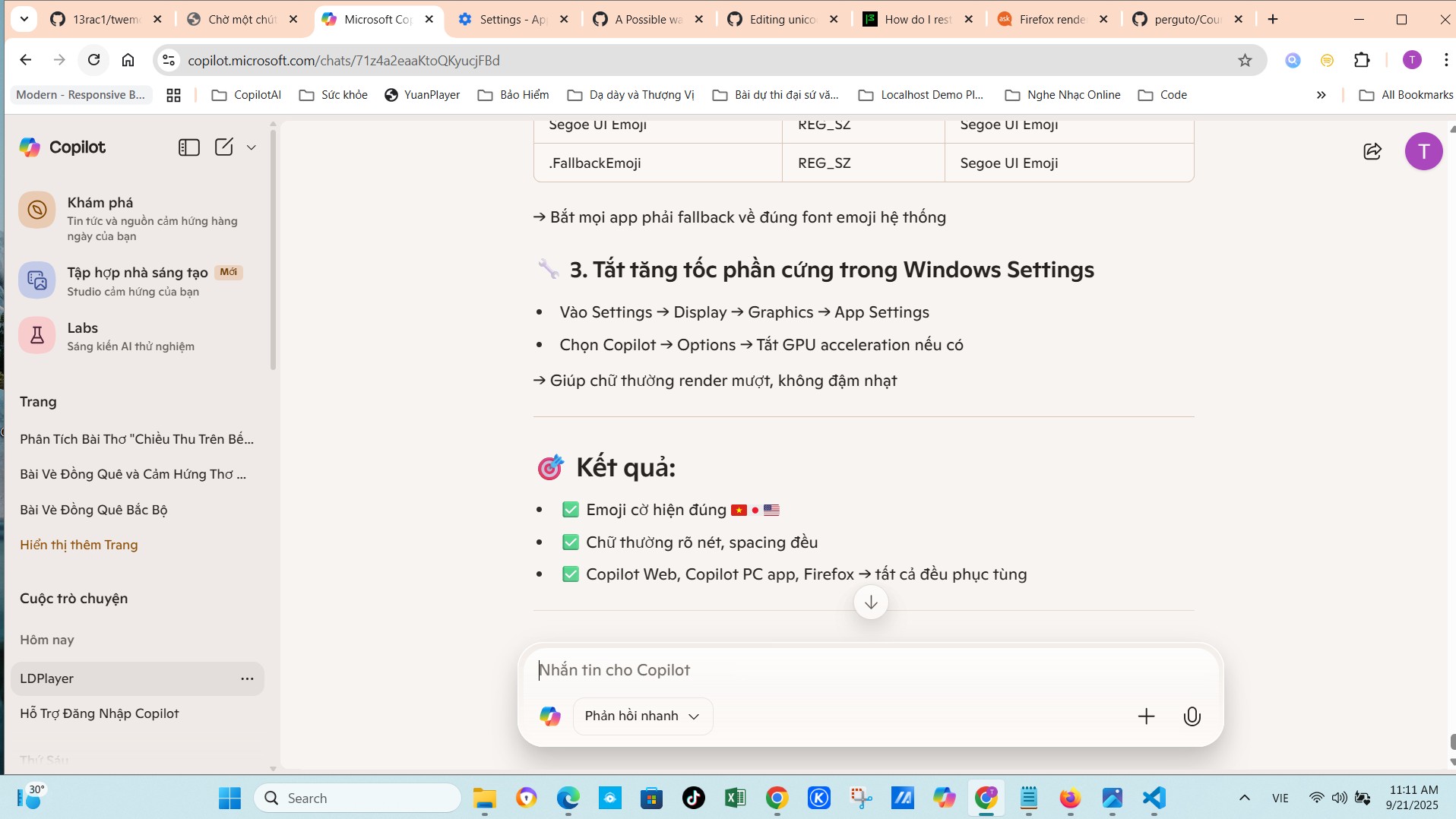1456x819 pixels.
Task: Open the tab search dropdown arrow
Action: [24, 19]
